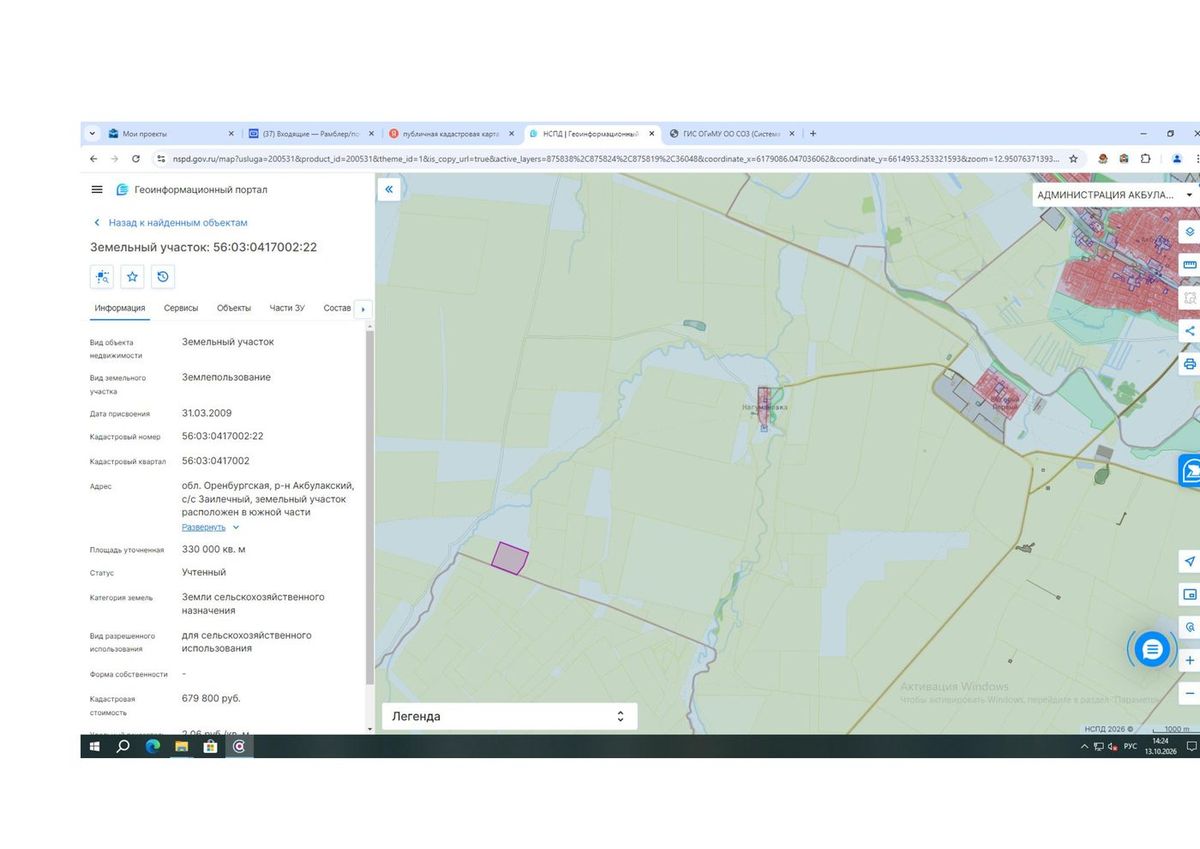The height and width of the screenshot is (849, 1200).
Task: Open the Windows Start menu
Action: tap(95, 746)
